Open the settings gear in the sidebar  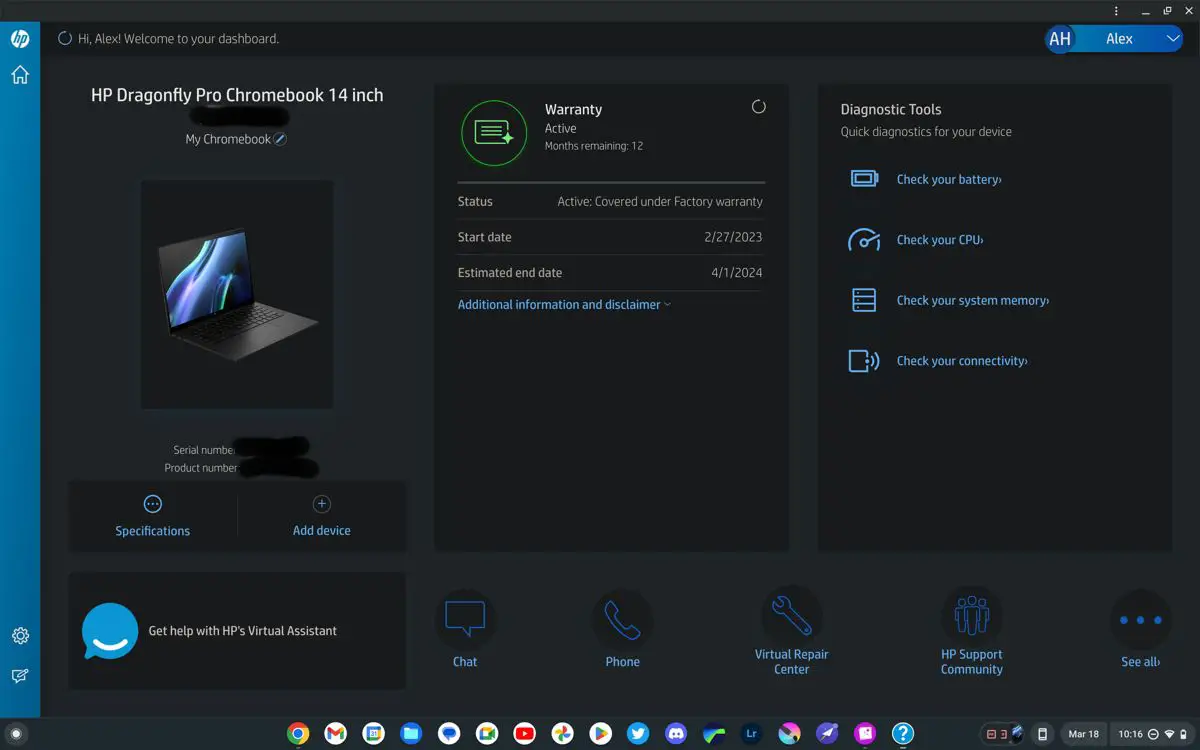coord(20,636)
